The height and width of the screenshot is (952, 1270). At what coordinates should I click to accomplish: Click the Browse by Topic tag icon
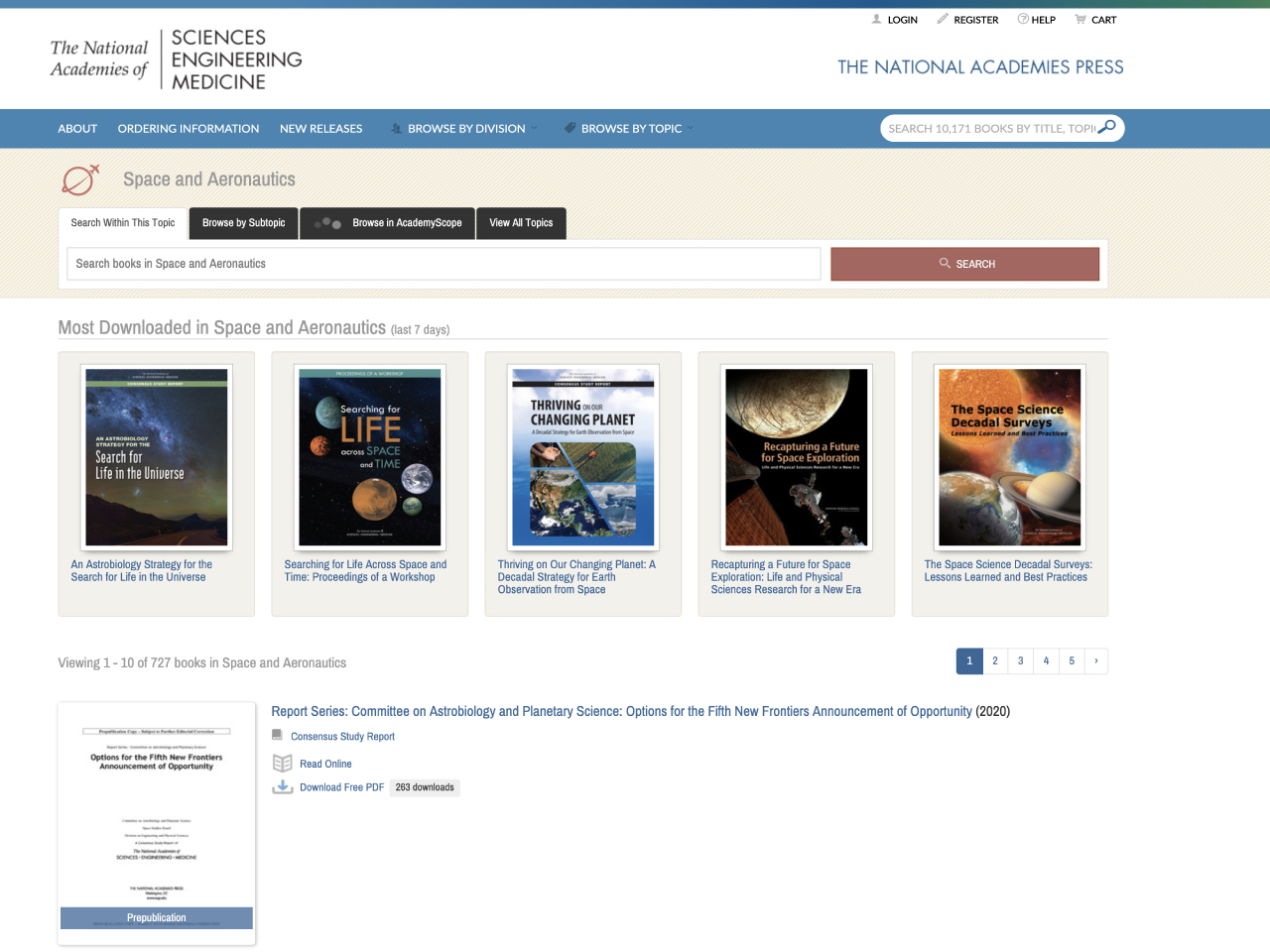click(x=571, y=128)
